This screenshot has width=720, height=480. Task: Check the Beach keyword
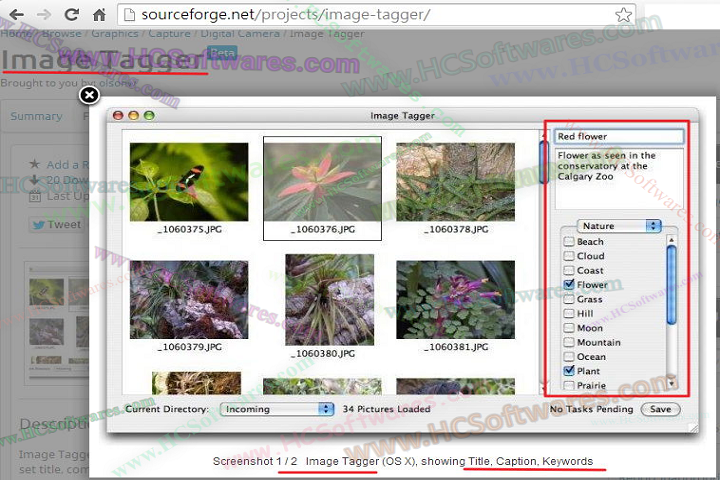[x=569, y=242]
